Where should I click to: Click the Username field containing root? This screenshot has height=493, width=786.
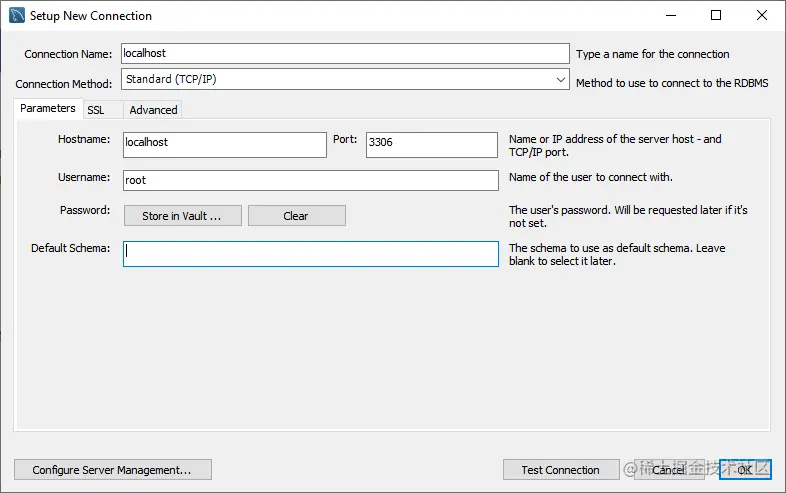(311, 180)
